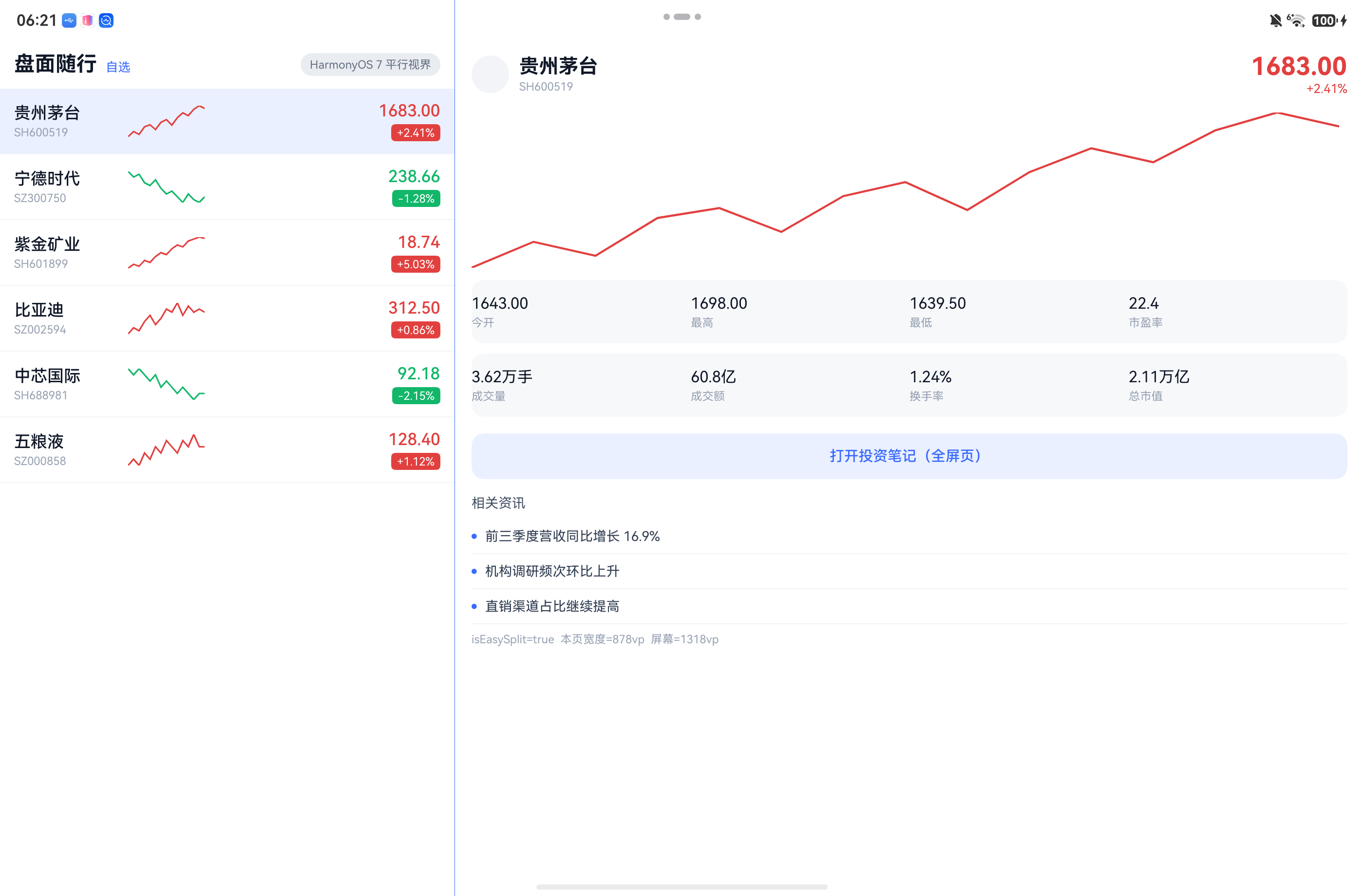Tap the detail header price 1683.00
The image size is (1364, 896).
point(1299,66)
